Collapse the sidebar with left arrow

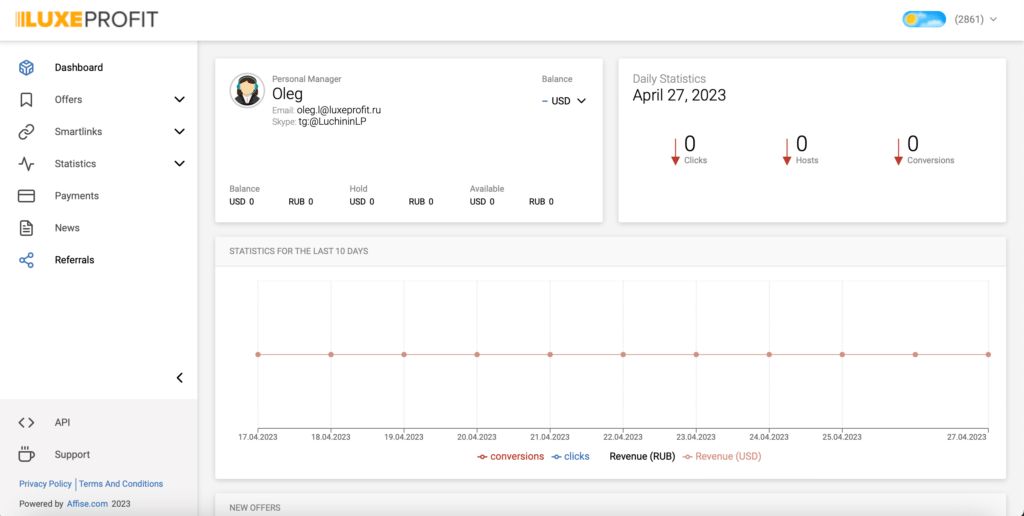[180, 378]
